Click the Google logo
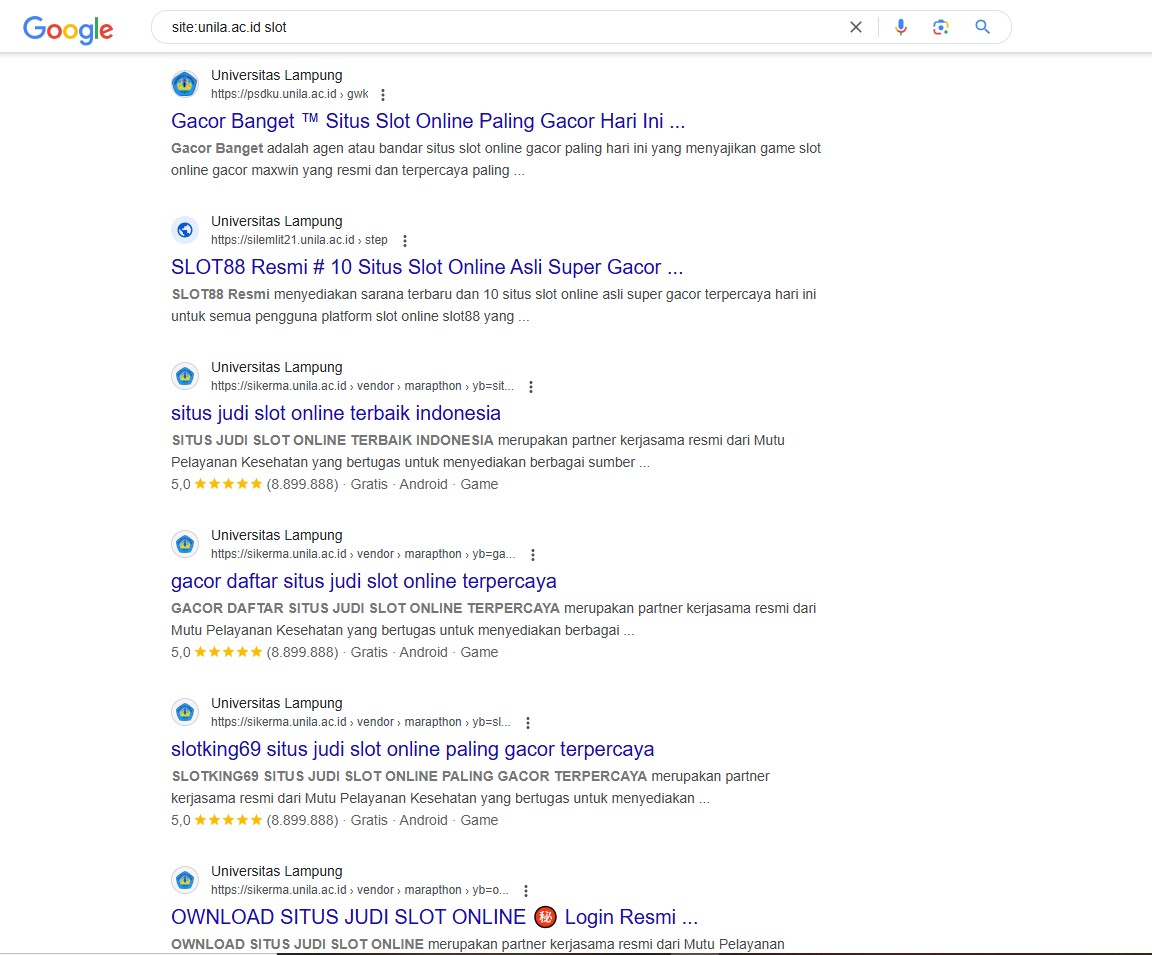1152x955 pixels. 68,29
